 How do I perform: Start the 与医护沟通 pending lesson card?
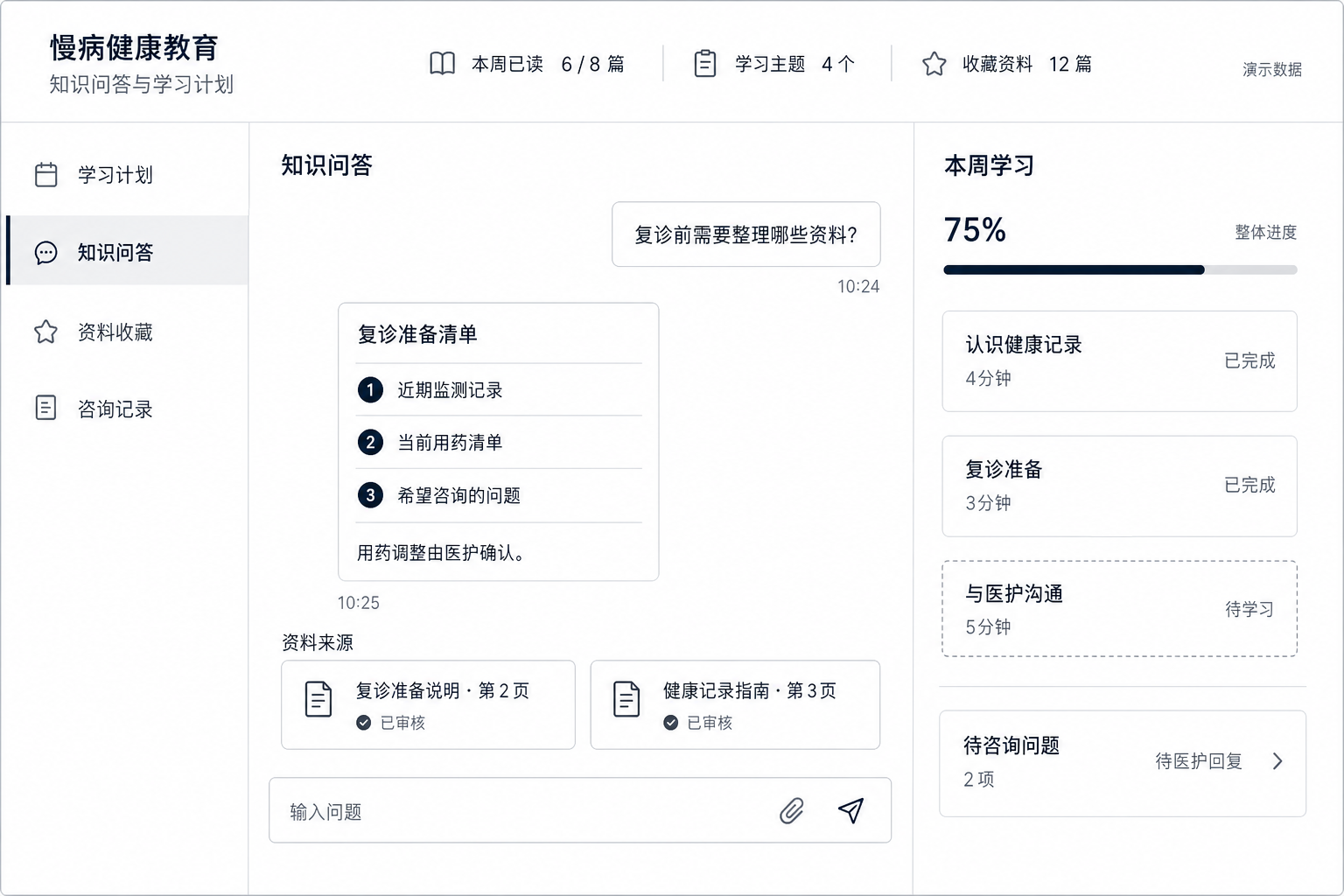point(1119,609)
